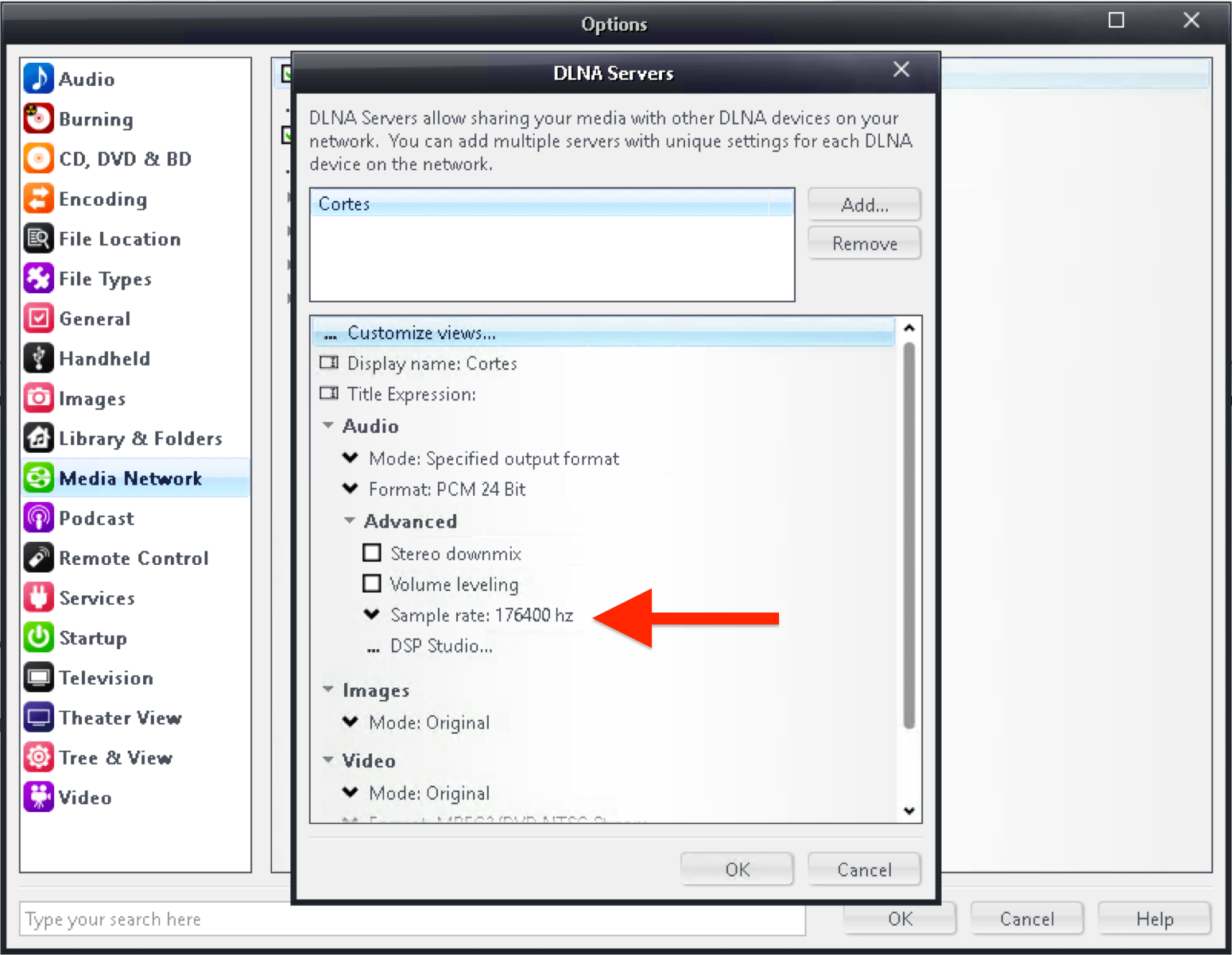Select the Audio category icon
Image resolution: width=1232 pixels, height=955 pixels.
[x=38, y=79]
